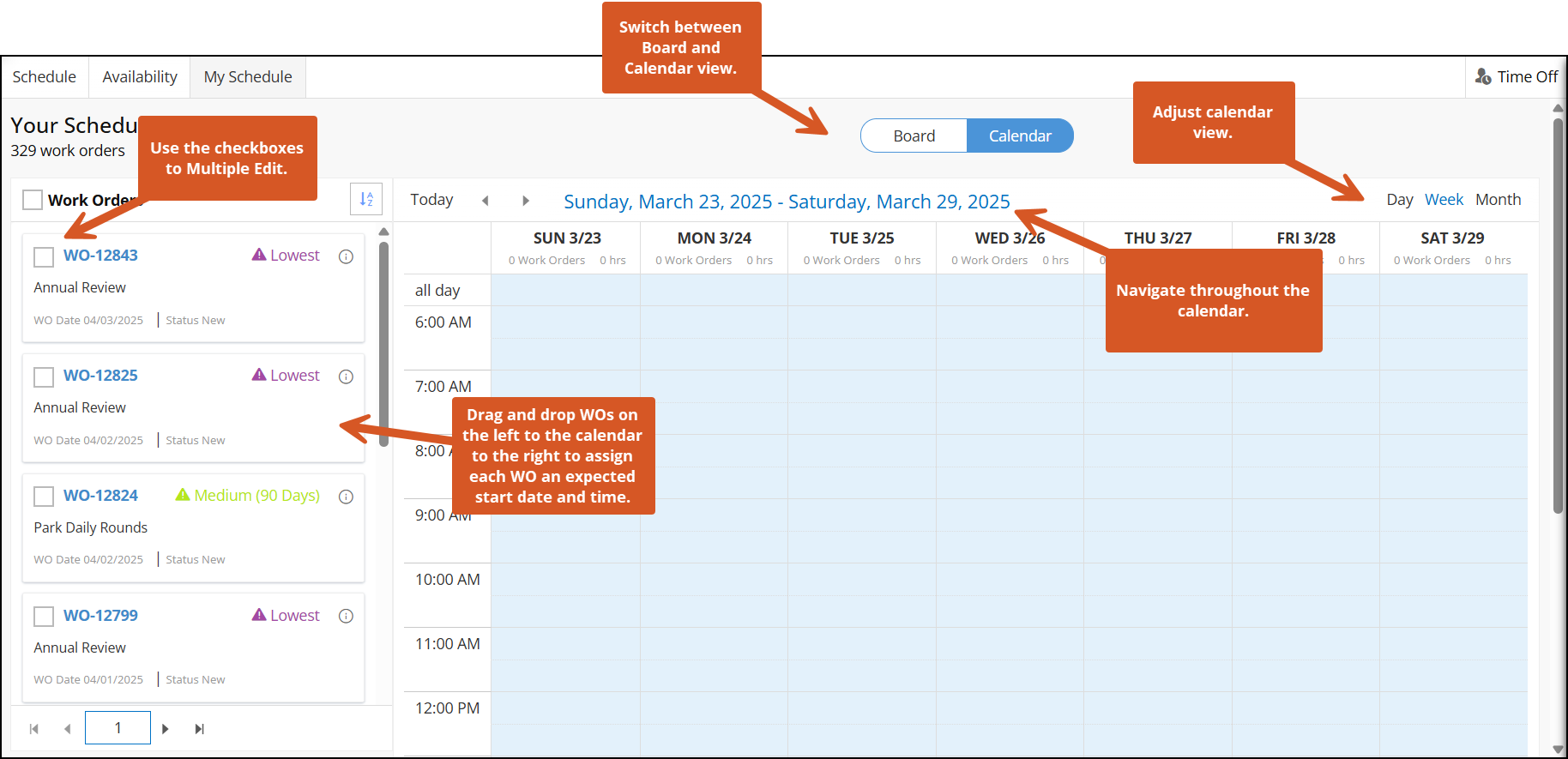This screenshot has height=759, width=1568.
Task: Tick the WO-12824 checkbox
Action: [x=44, y=497]
